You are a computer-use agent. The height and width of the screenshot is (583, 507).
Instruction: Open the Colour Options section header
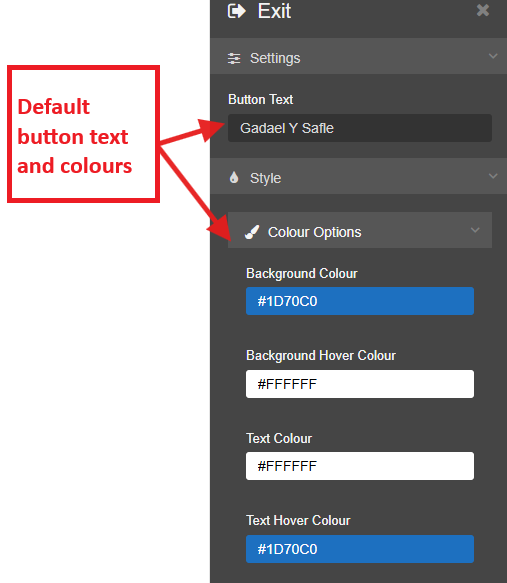tap(360, 230)
